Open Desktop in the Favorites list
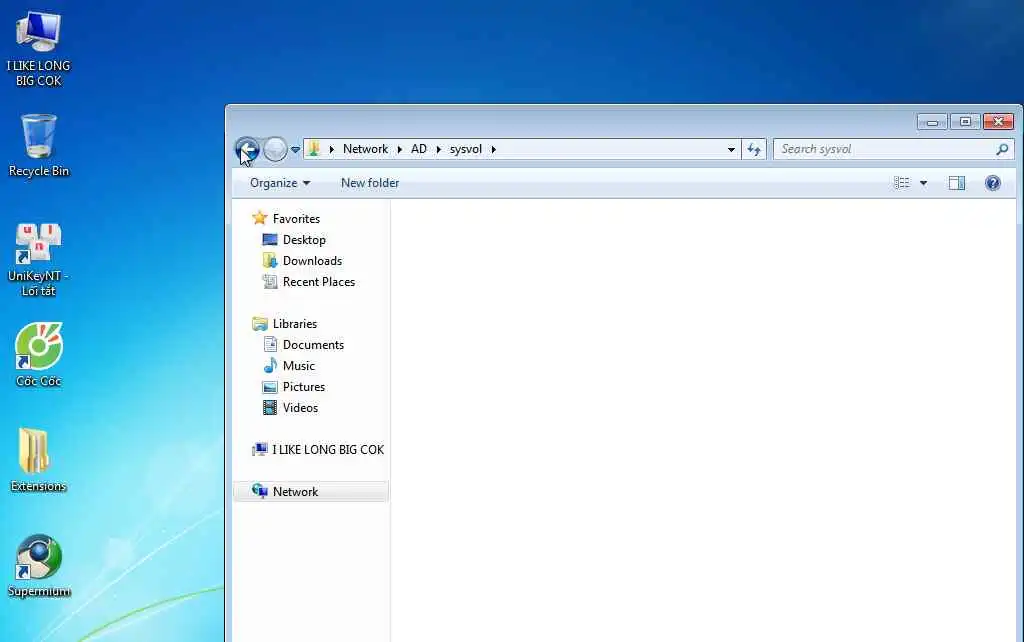The width and height of the screenshot is (1024, 642). click(304, 240)
